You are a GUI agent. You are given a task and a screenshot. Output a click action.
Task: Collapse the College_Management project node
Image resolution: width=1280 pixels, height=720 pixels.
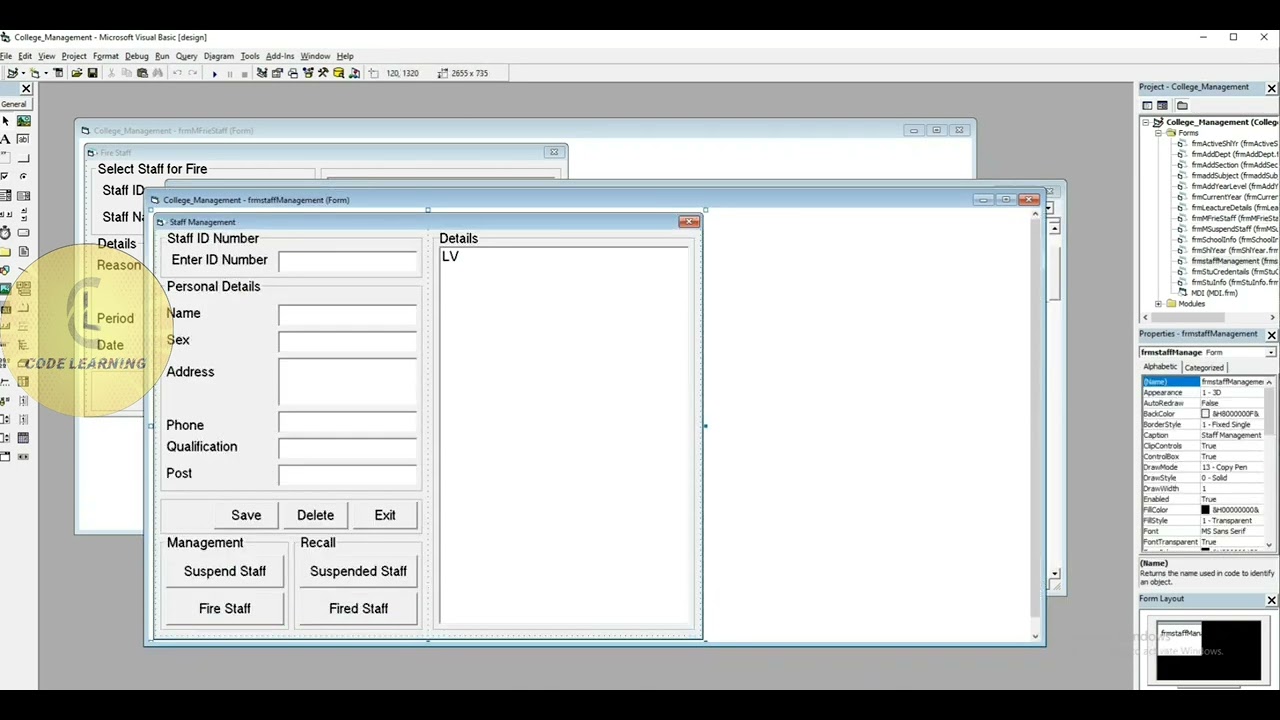tap(1146, 122)
